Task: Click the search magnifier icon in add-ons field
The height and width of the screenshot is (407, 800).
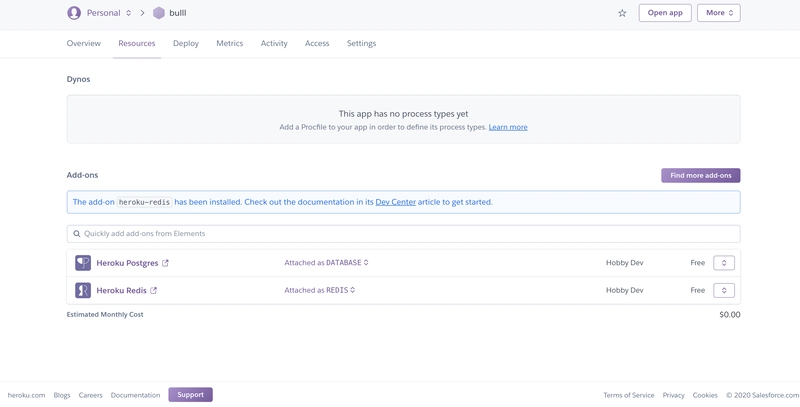Action: click(x=77, y=234)
